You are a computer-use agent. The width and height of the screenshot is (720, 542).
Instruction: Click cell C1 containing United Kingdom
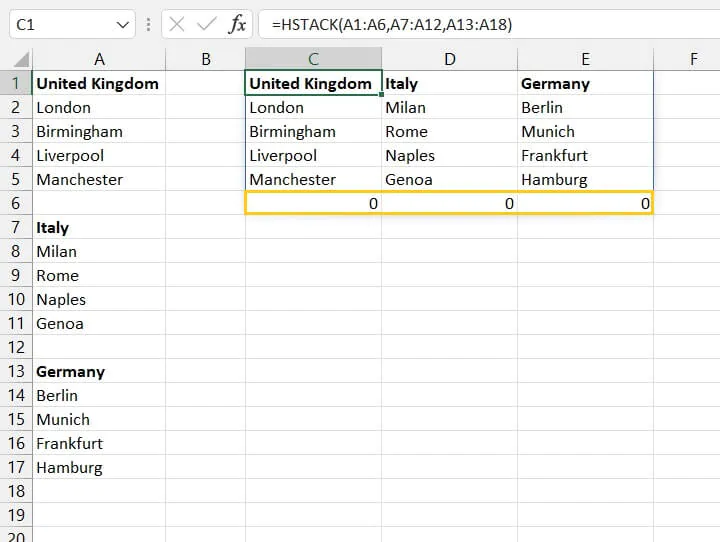click(x=313, y=84)
